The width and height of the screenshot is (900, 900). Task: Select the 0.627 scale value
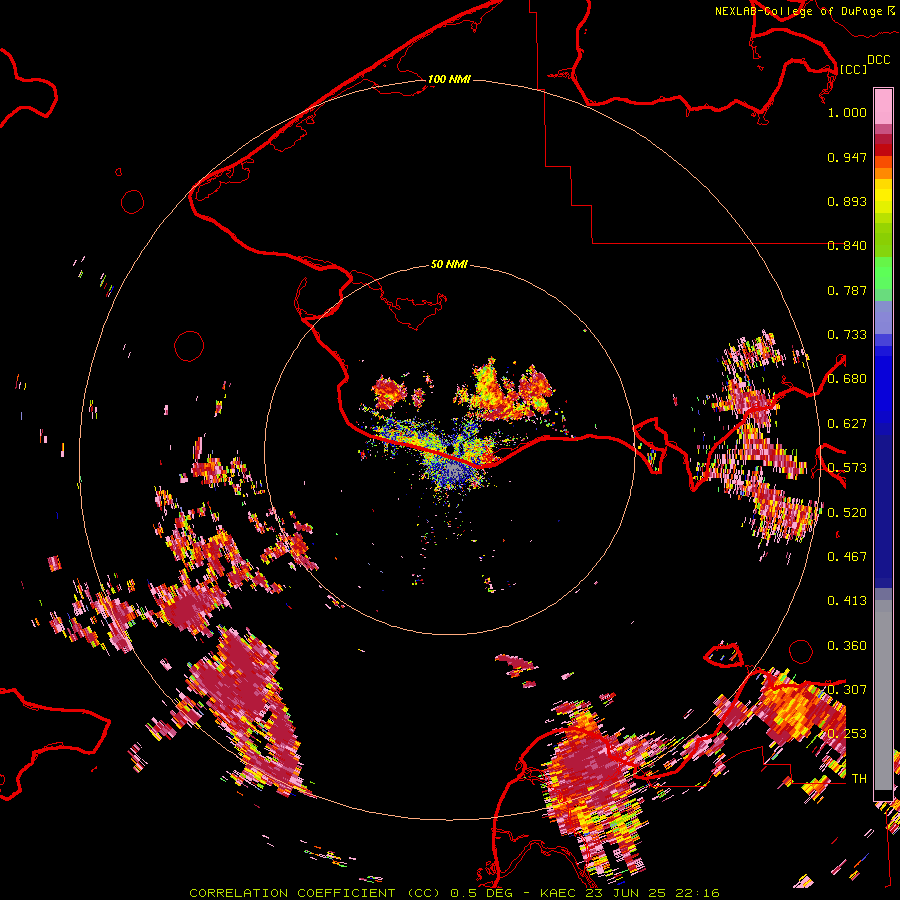click(x=847, y=424)
